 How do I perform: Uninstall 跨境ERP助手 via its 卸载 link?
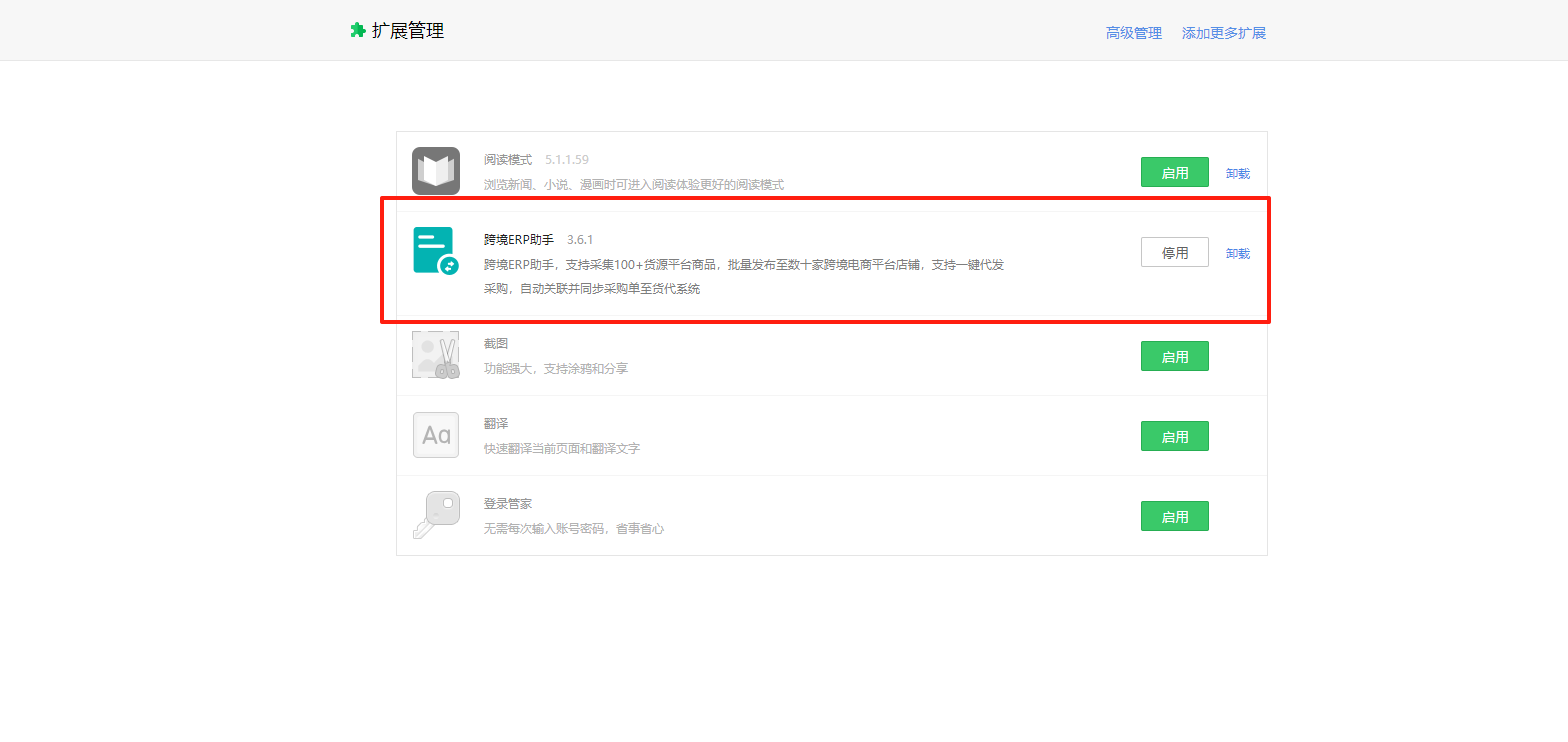[x=1238, y=253]
